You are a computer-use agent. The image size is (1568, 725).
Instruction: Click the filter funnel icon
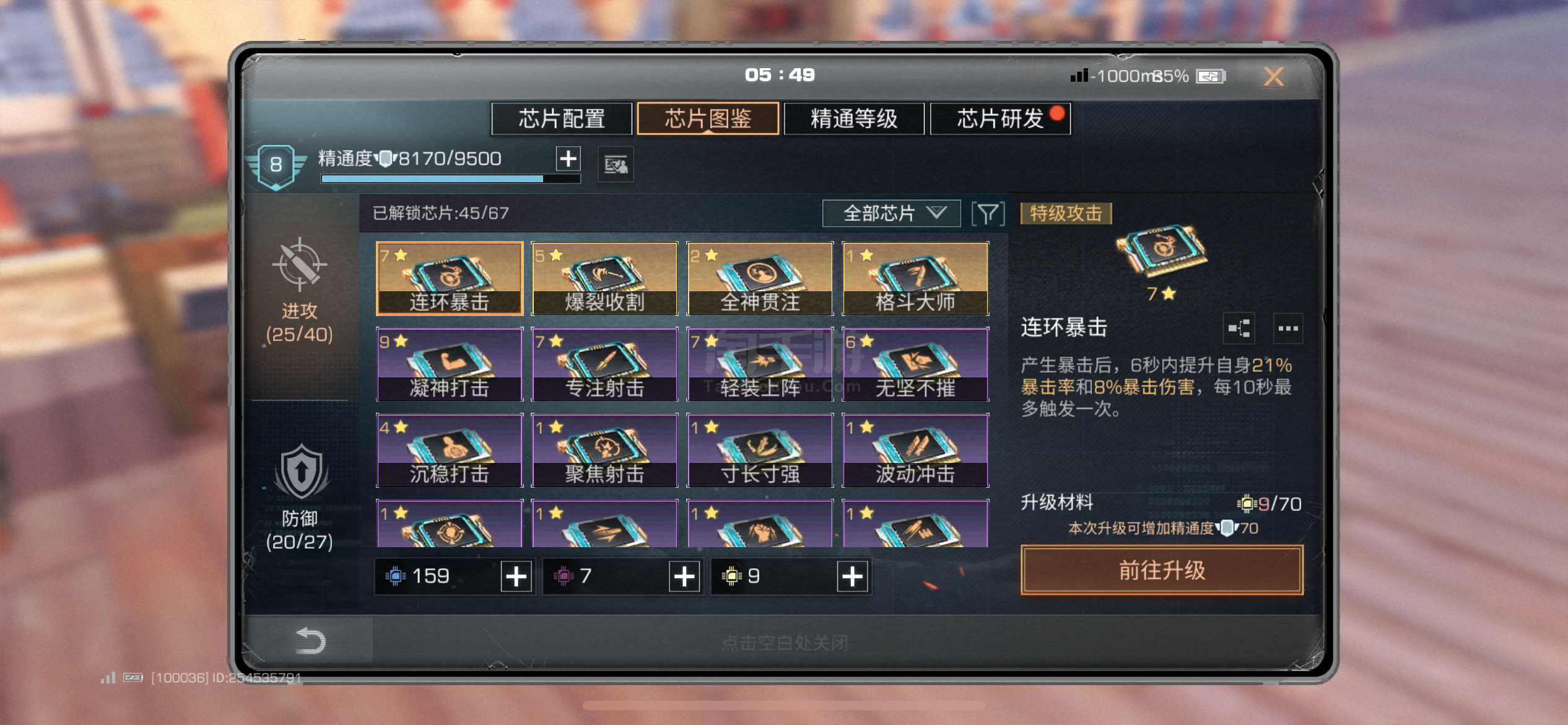click(988, 214)
